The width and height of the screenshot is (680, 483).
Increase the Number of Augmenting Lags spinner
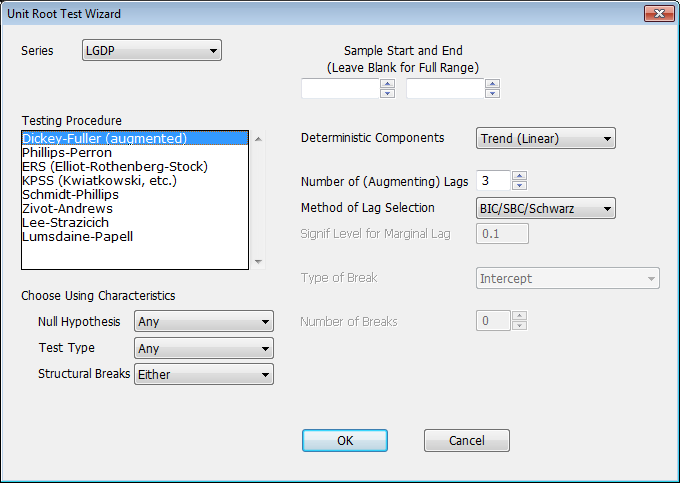pyautogui.click(x=518, y=177)
